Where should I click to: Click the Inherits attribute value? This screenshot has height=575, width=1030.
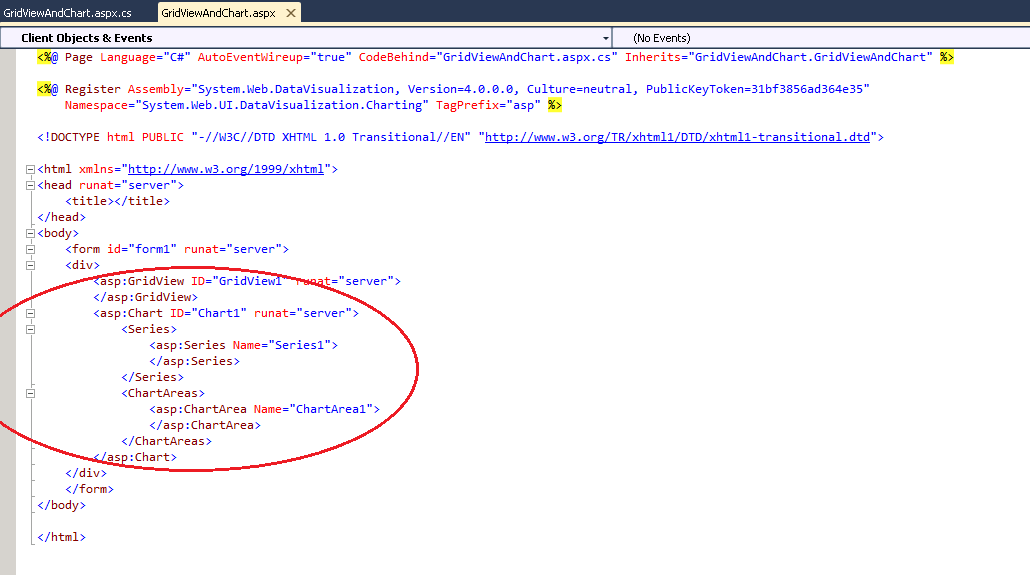click(811, 57)
